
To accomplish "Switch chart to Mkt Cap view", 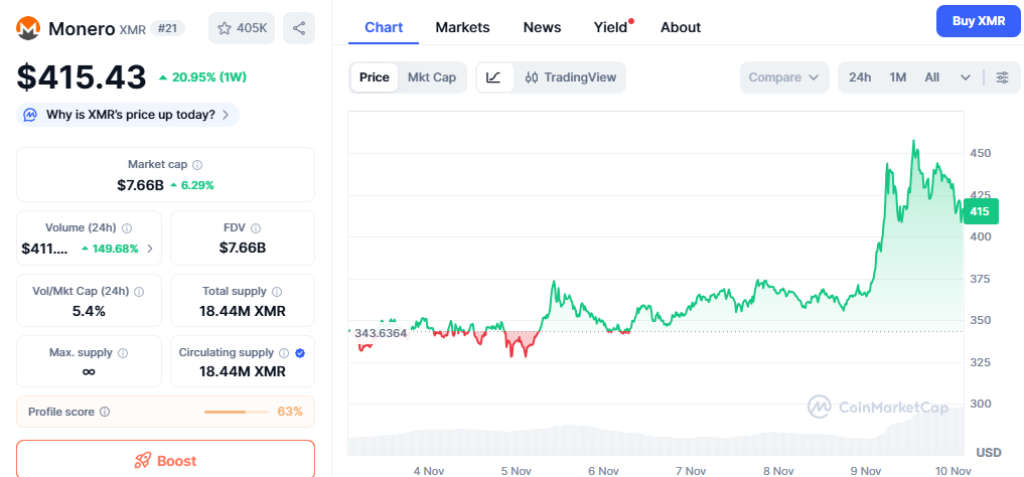I will [x=431, y=77].
